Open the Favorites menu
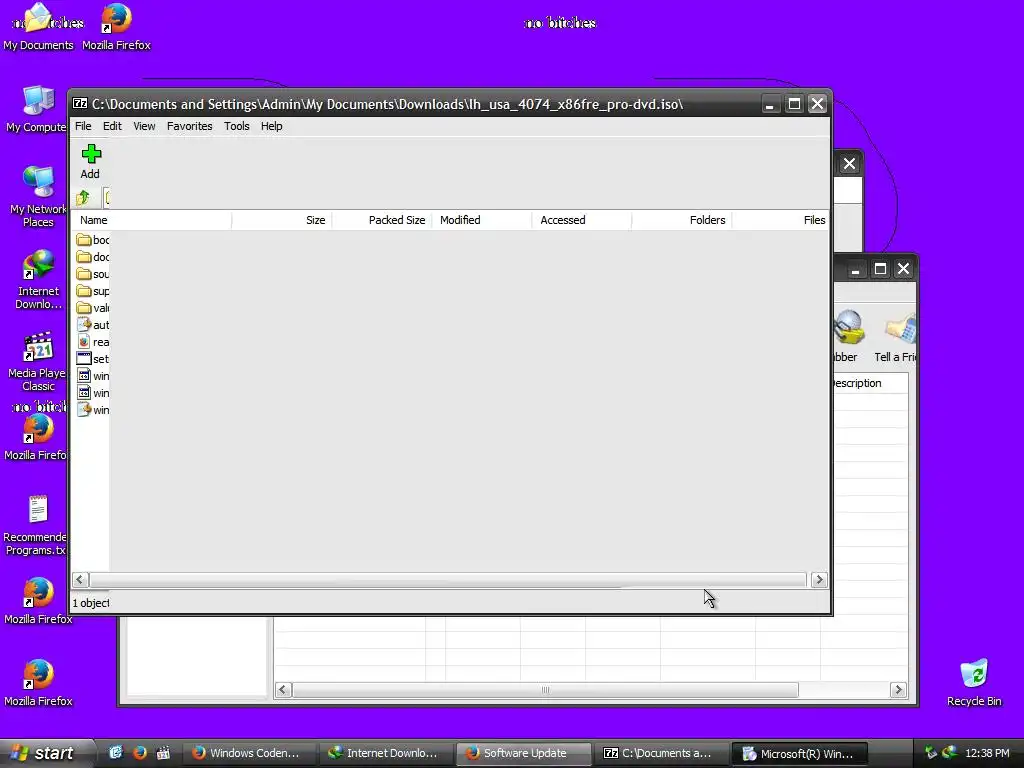The image size is (1024, 768). click(x=189, y=126)
